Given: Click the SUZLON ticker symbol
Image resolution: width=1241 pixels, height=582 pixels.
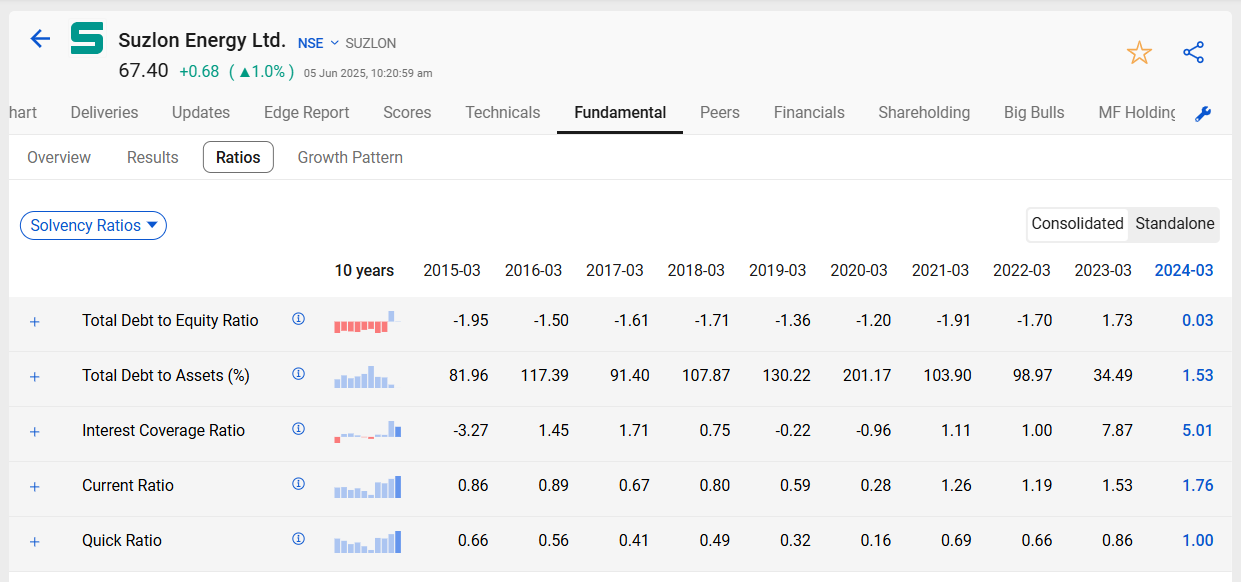Looking at the screenshot, I should (371, 43).
